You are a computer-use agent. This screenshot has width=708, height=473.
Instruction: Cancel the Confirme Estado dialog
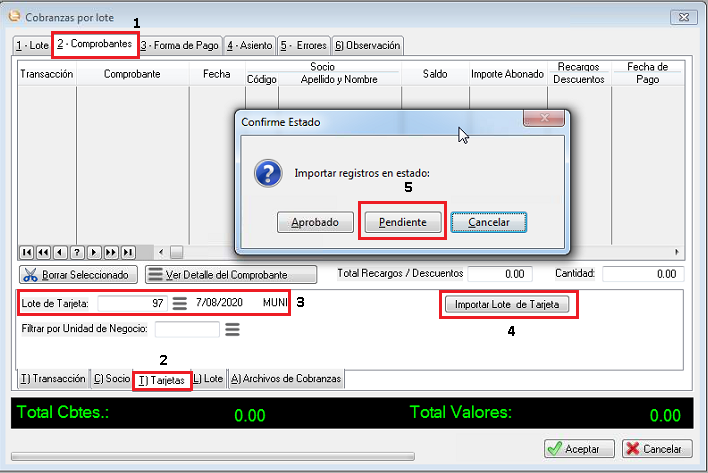[488, 222]
